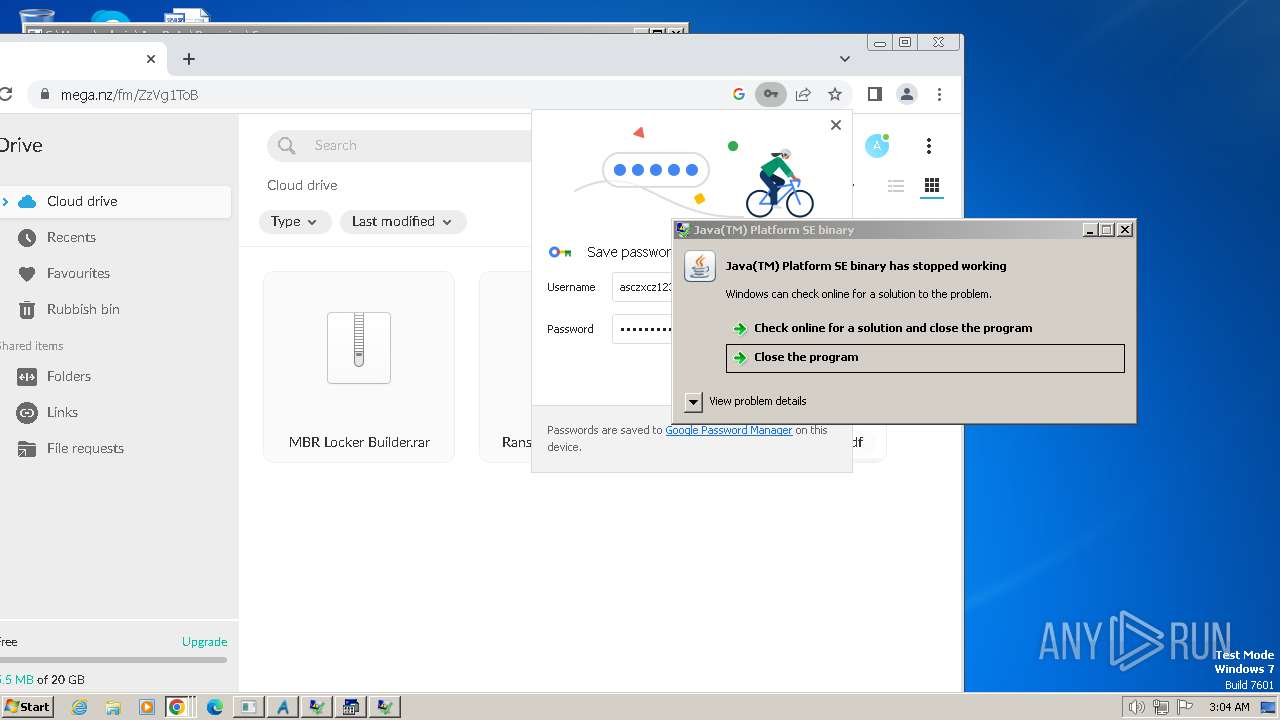The width and height of the screenshot is (1280, 720).
Task: Click the Action Center flag tray icon
Action: click(x=1186, y=707)
